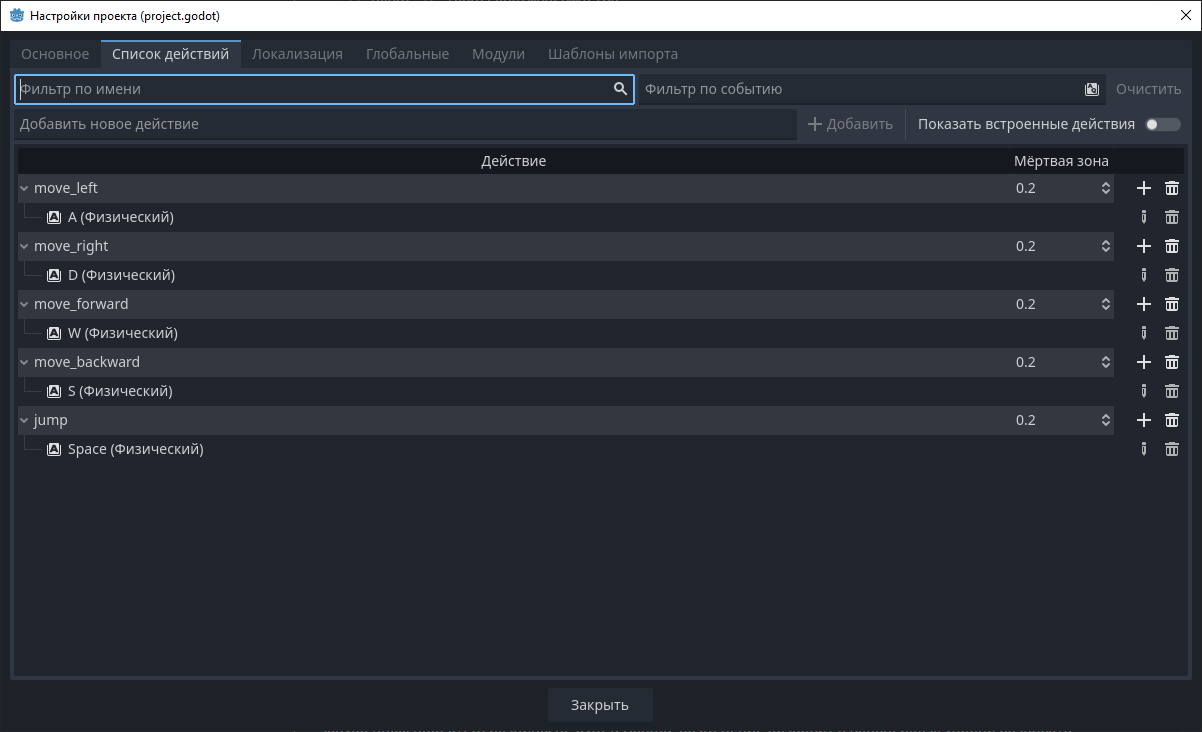1202x732 pixels.
Task: Add an event to the jump action
Action: [x=1144, y=420]
